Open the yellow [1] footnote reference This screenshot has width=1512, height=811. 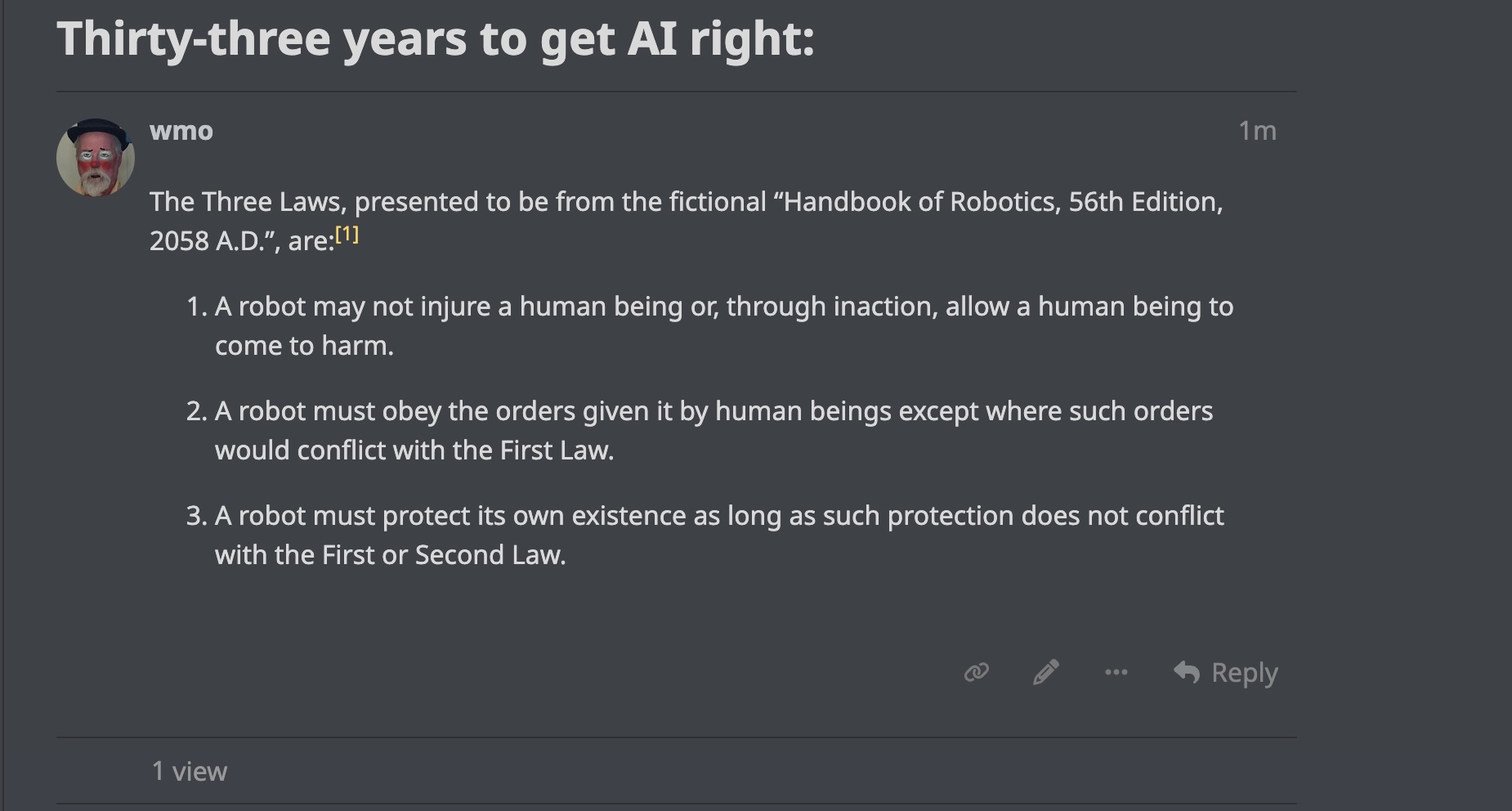(x=347, y=235)
